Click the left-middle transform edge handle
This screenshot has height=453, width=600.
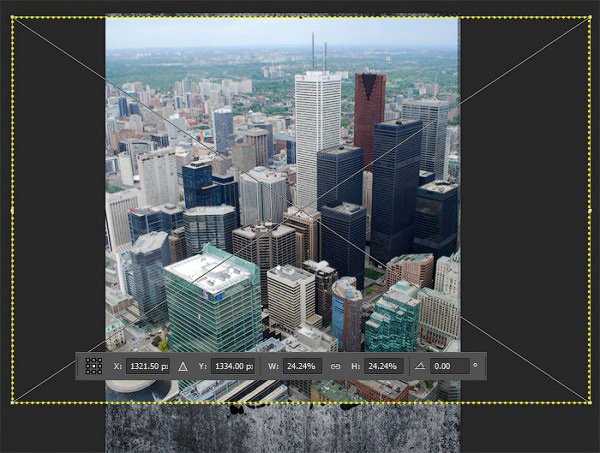12,210
